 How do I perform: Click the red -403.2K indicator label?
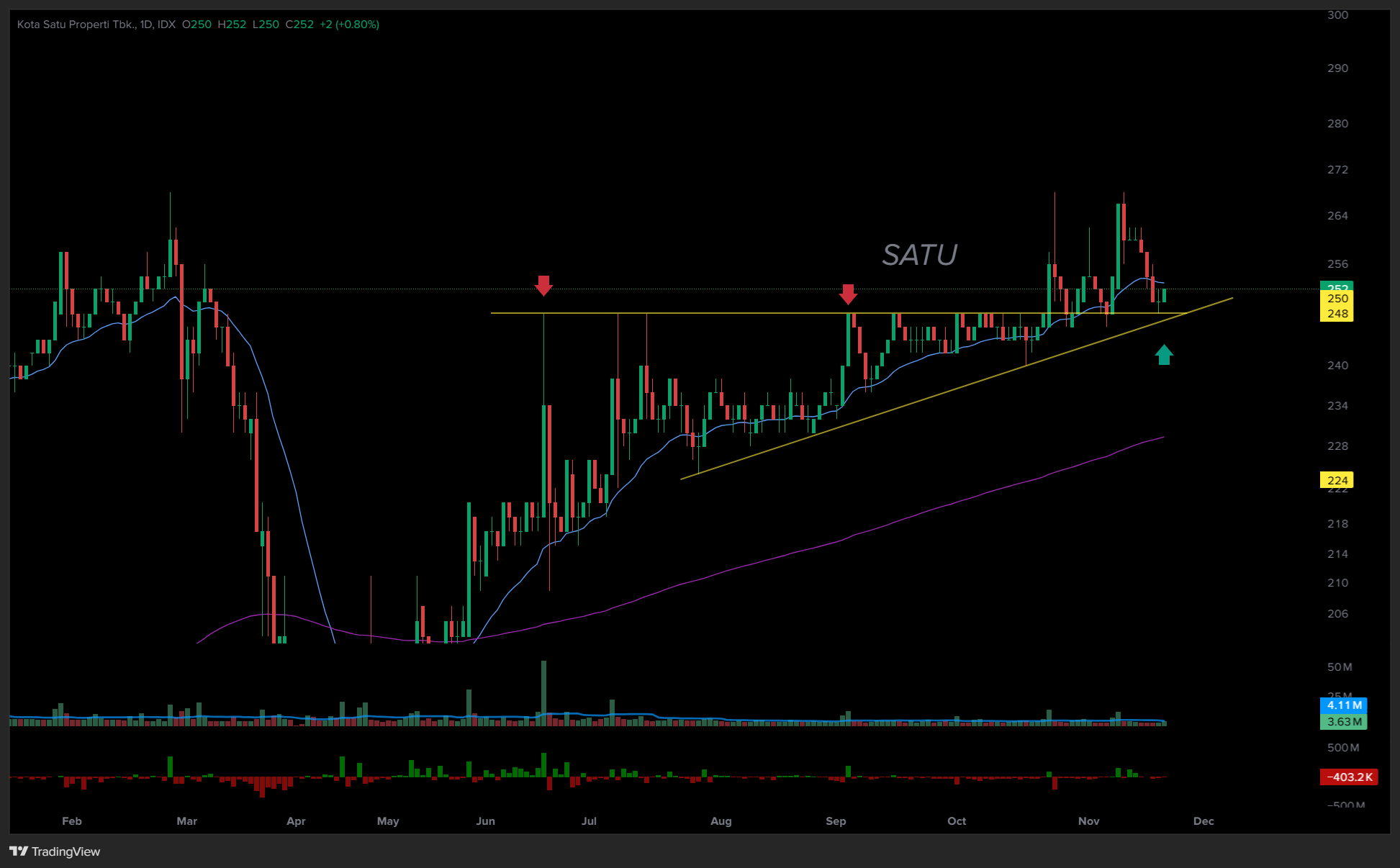coord(1349,777)
